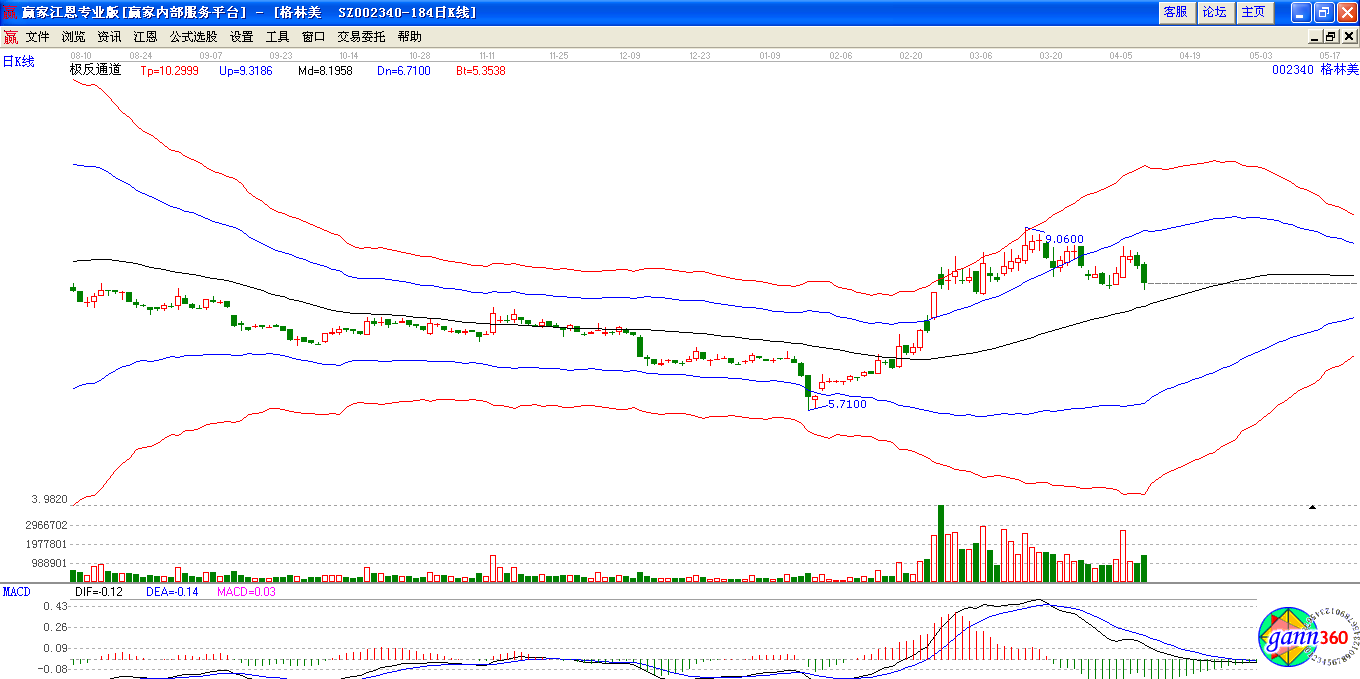The image size is (1360, 679).
Task: Click the 002340 格林美 stock label
Action: click(1315, 70)
